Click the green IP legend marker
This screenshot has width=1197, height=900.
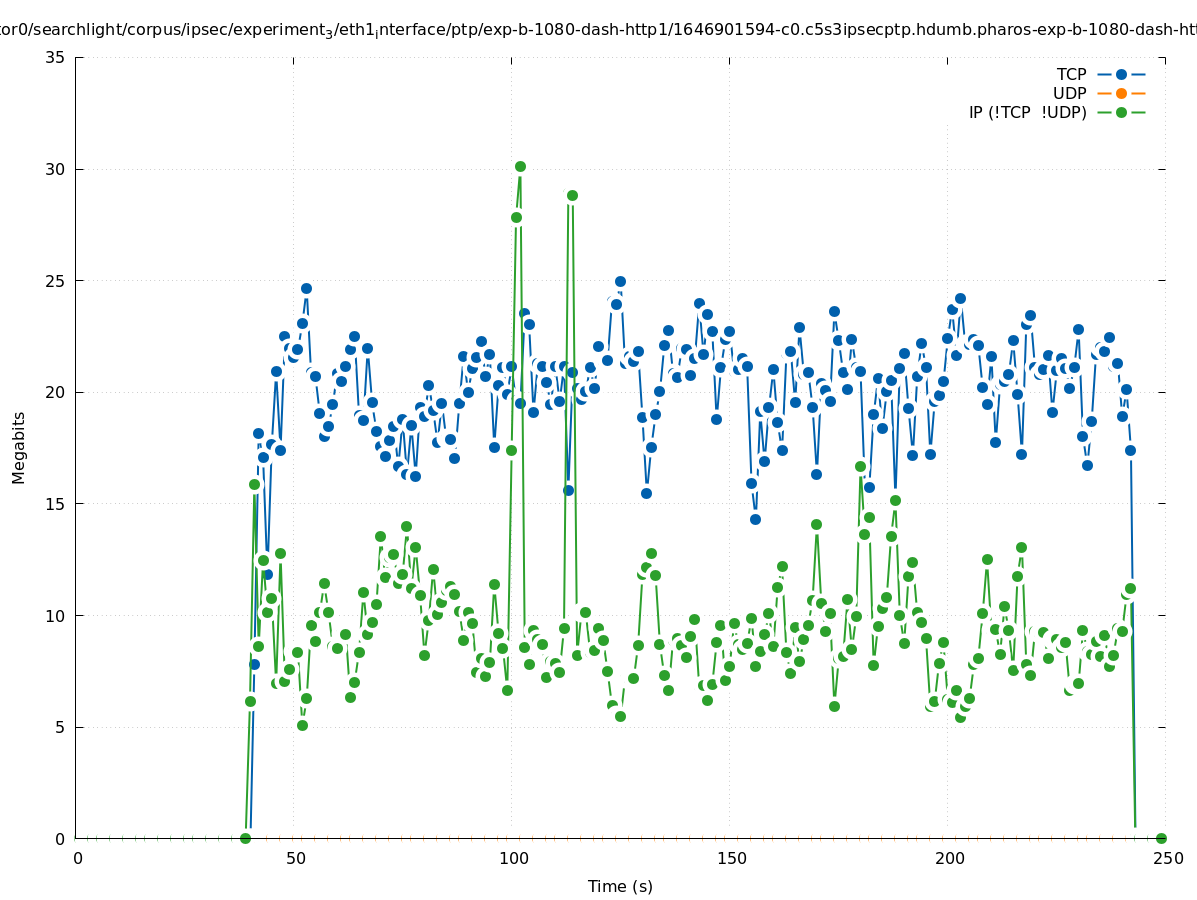[1121, 112]
